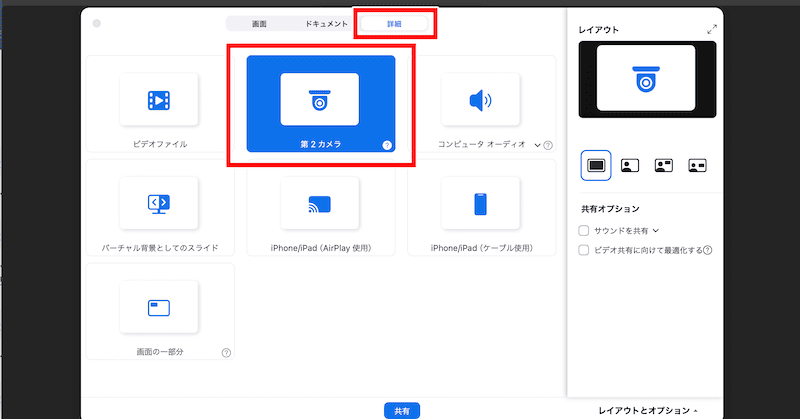Select コンピュータ オーディオ speaker icon

click(x=480, y=99)
